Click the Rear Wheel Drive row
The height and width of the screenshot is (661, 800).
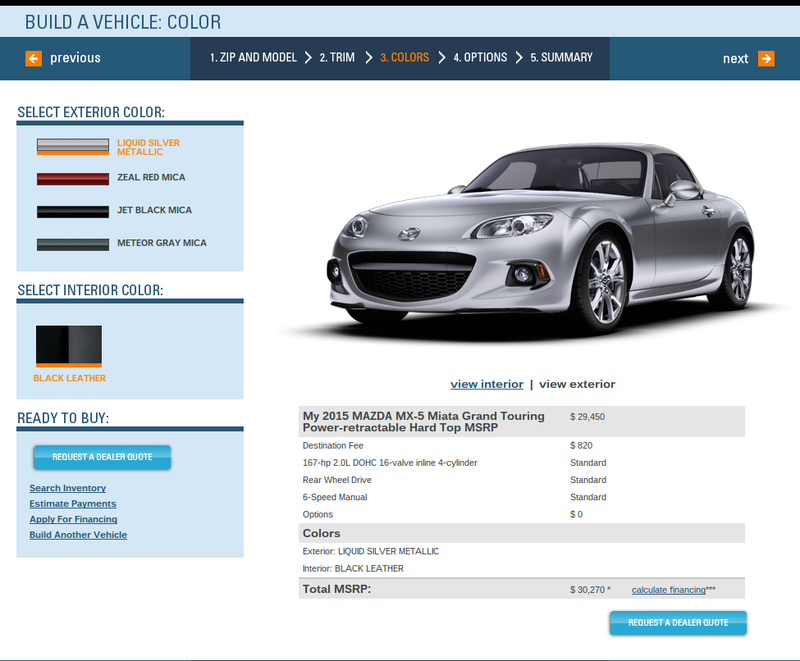[521, 480]
